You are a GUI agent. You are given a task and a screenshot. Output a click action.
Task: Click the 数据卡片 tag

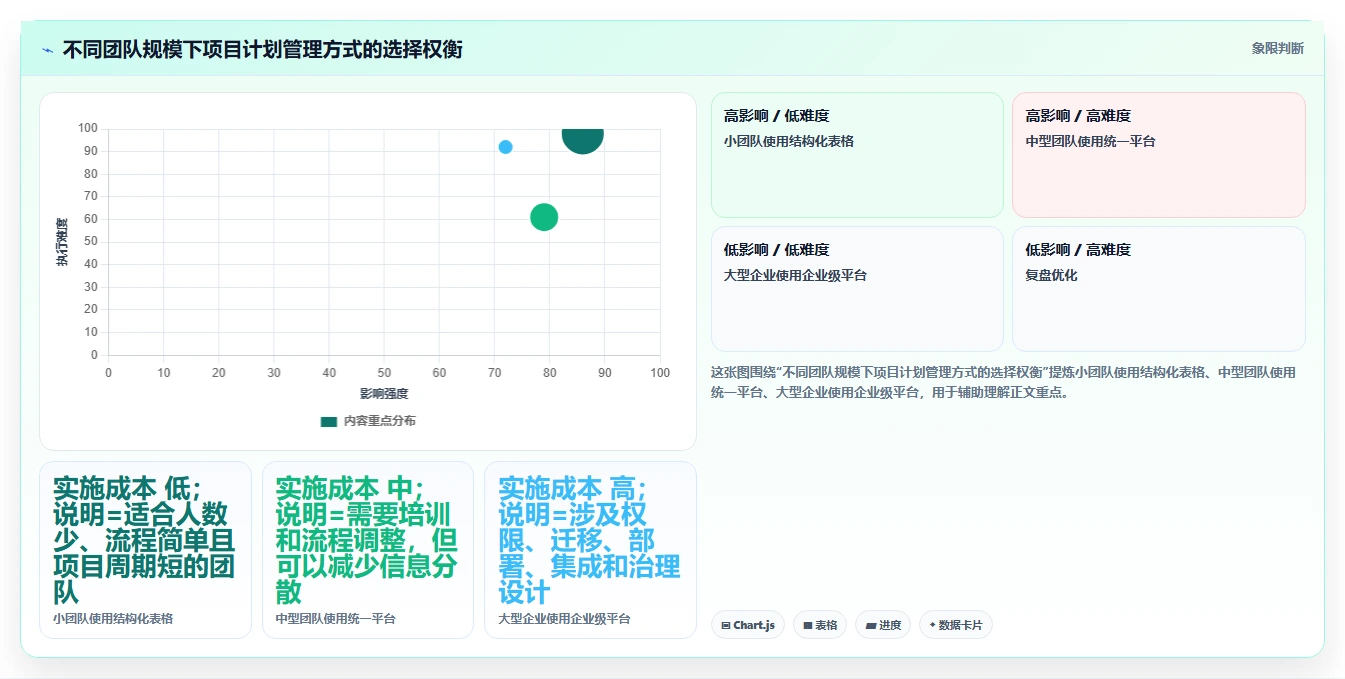[956, 625]
